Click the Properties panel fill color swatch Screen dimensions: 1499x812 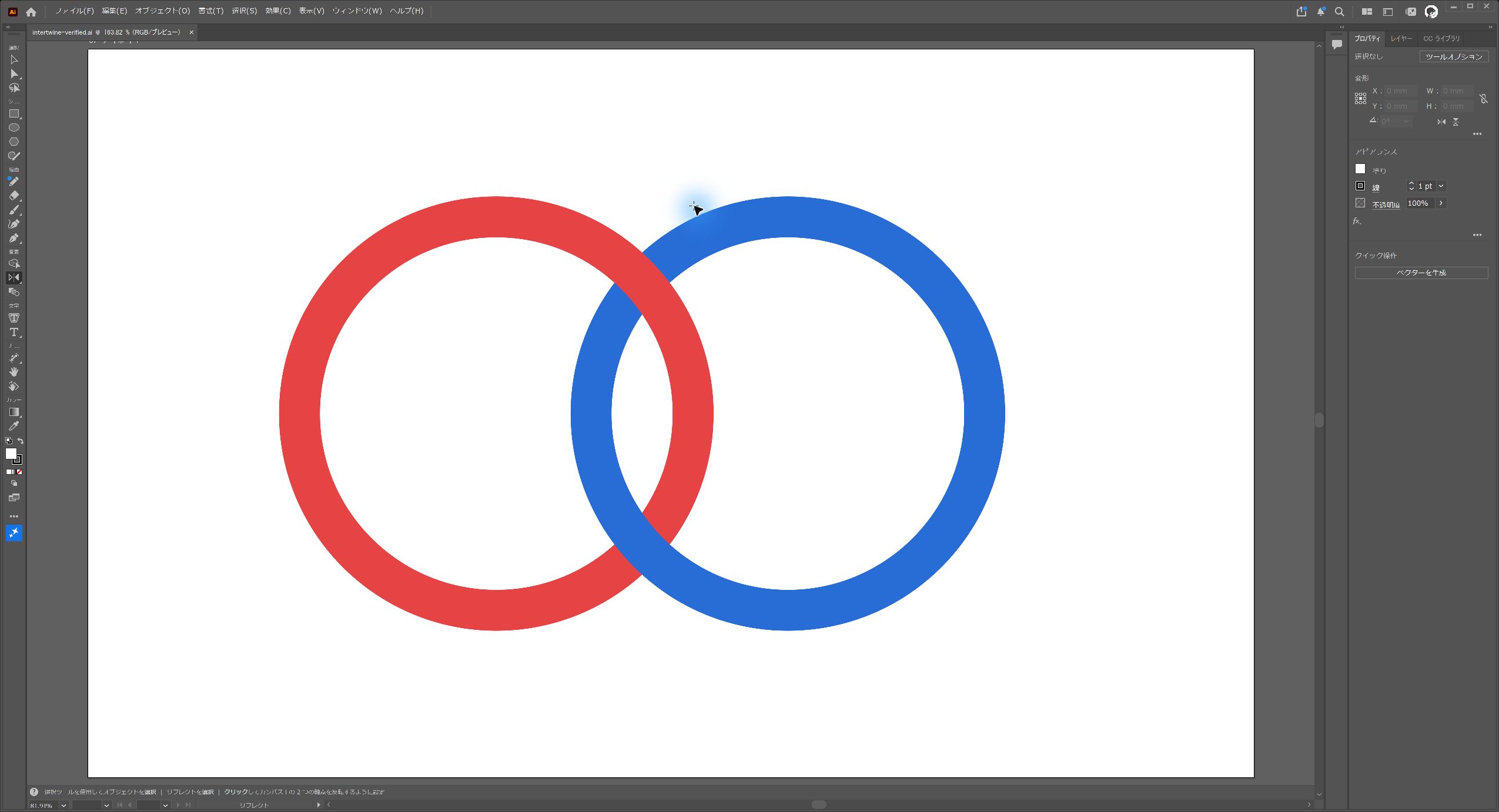(1360, 169)
